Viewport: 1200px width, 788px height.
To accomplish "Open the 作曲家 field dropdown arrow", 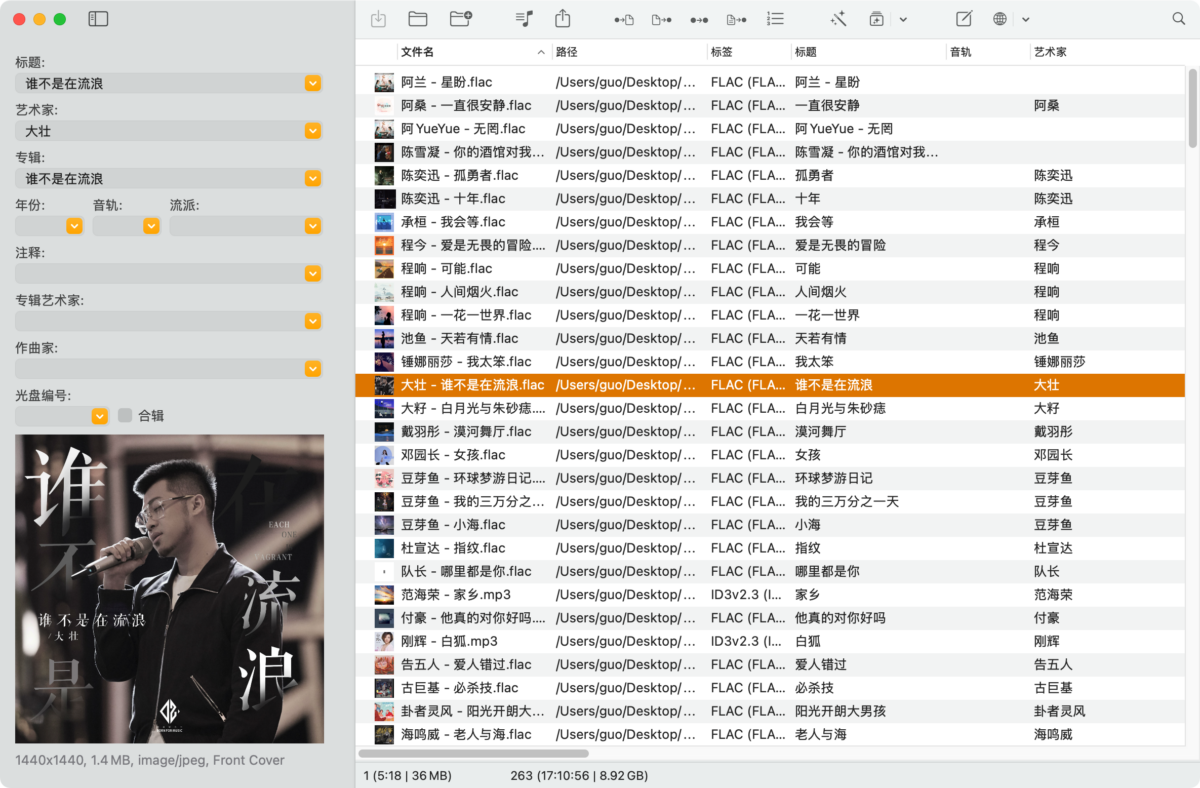I will pyautogui.click(x=313, y=368).
